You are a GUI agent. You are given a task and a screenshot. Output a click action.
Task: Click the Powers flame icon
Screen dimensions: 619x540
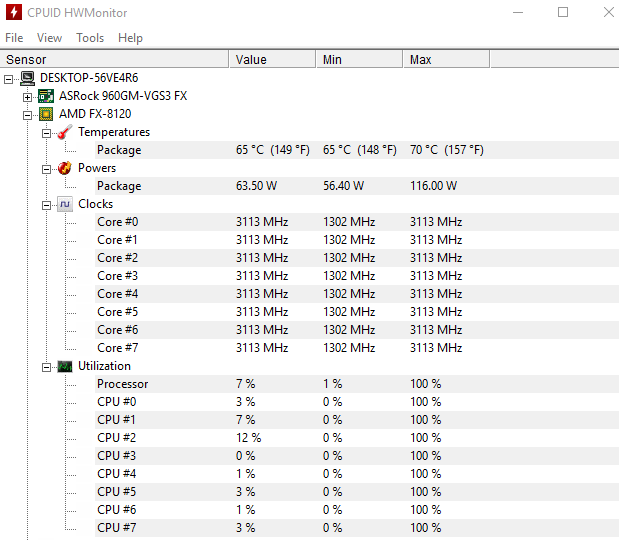[x=65, y=168]
